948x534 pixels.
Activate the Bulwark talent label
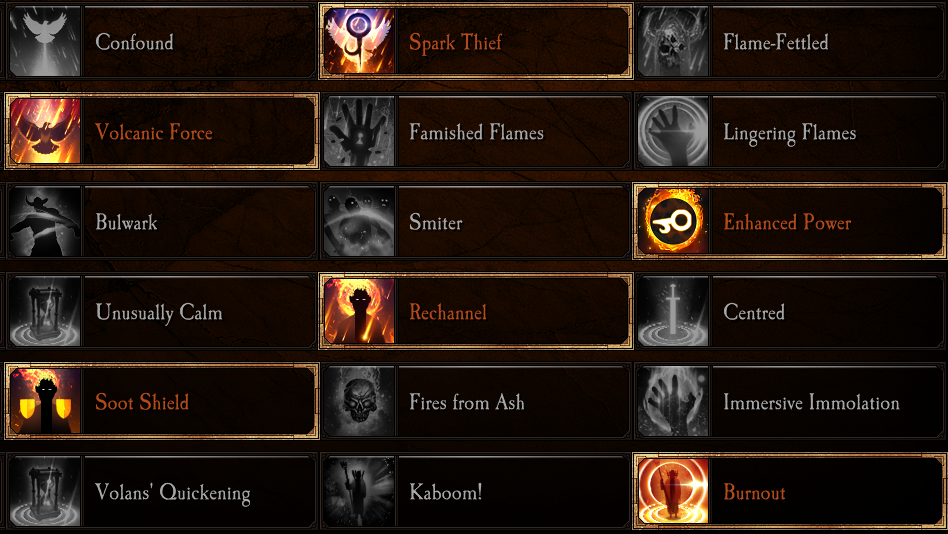tap(126, 222)
